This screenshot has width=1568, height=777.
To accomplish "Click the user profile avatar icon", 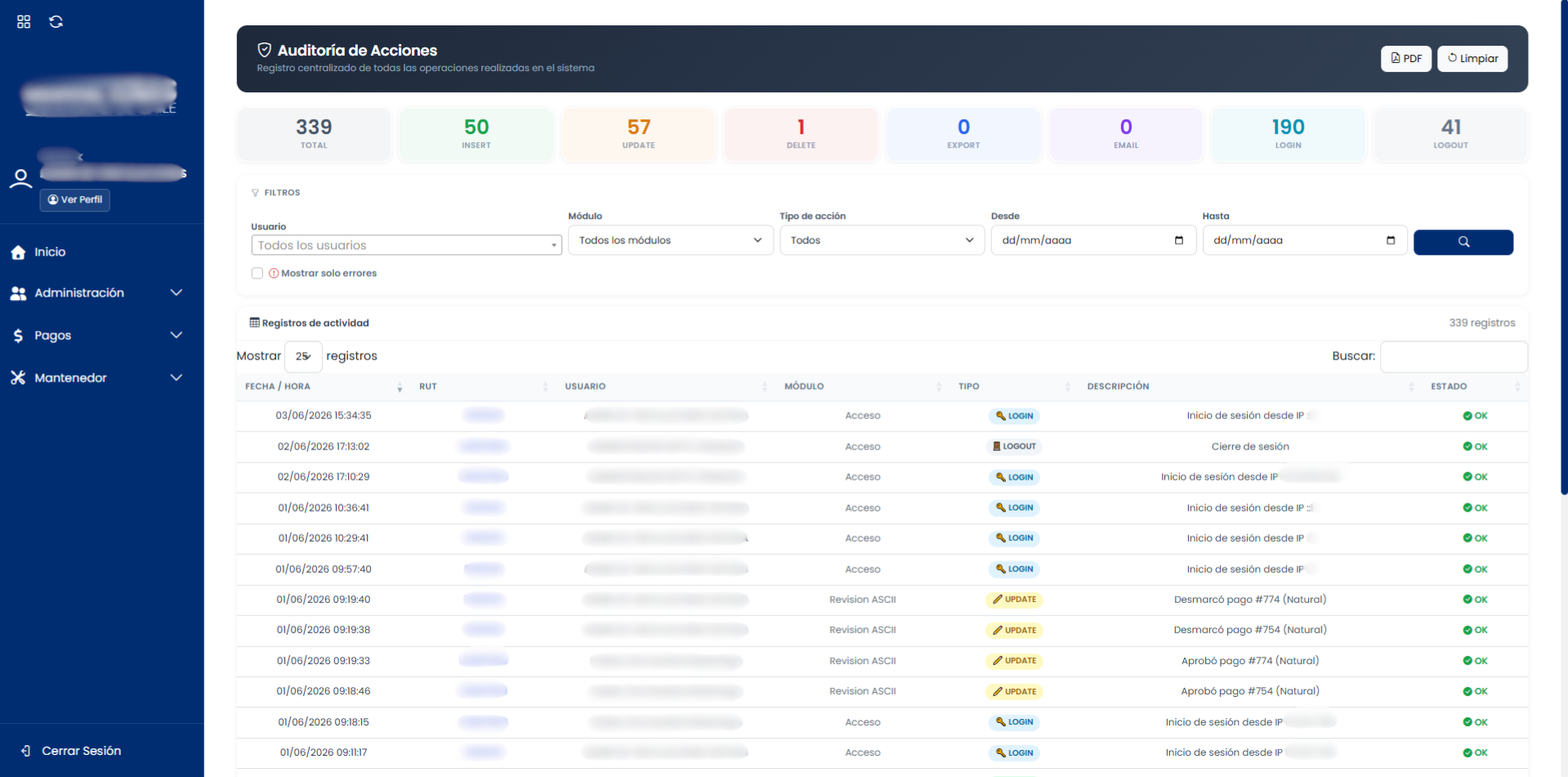I will point(20,178).
